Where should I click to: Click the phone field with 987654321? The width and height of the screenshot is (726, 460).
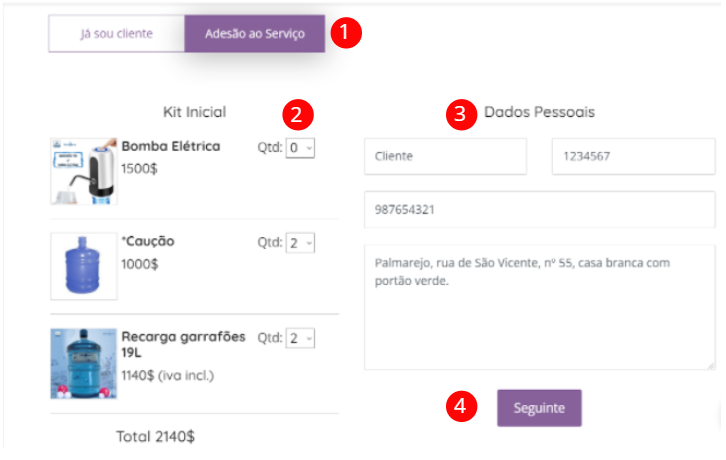(539, 209)
